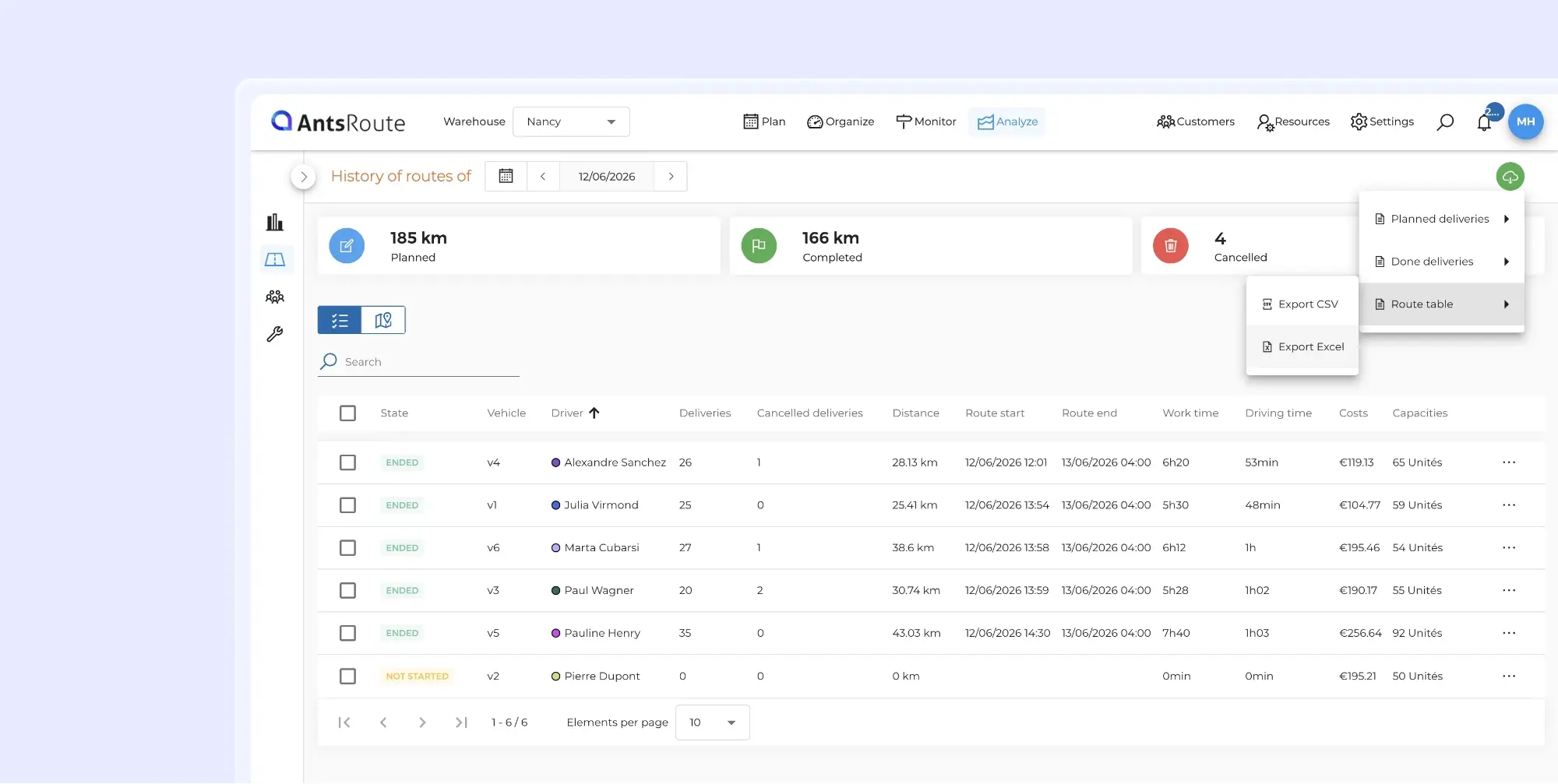Screen dimensions: 1558x784
Task: Go to Resources
Action: 1293,121
